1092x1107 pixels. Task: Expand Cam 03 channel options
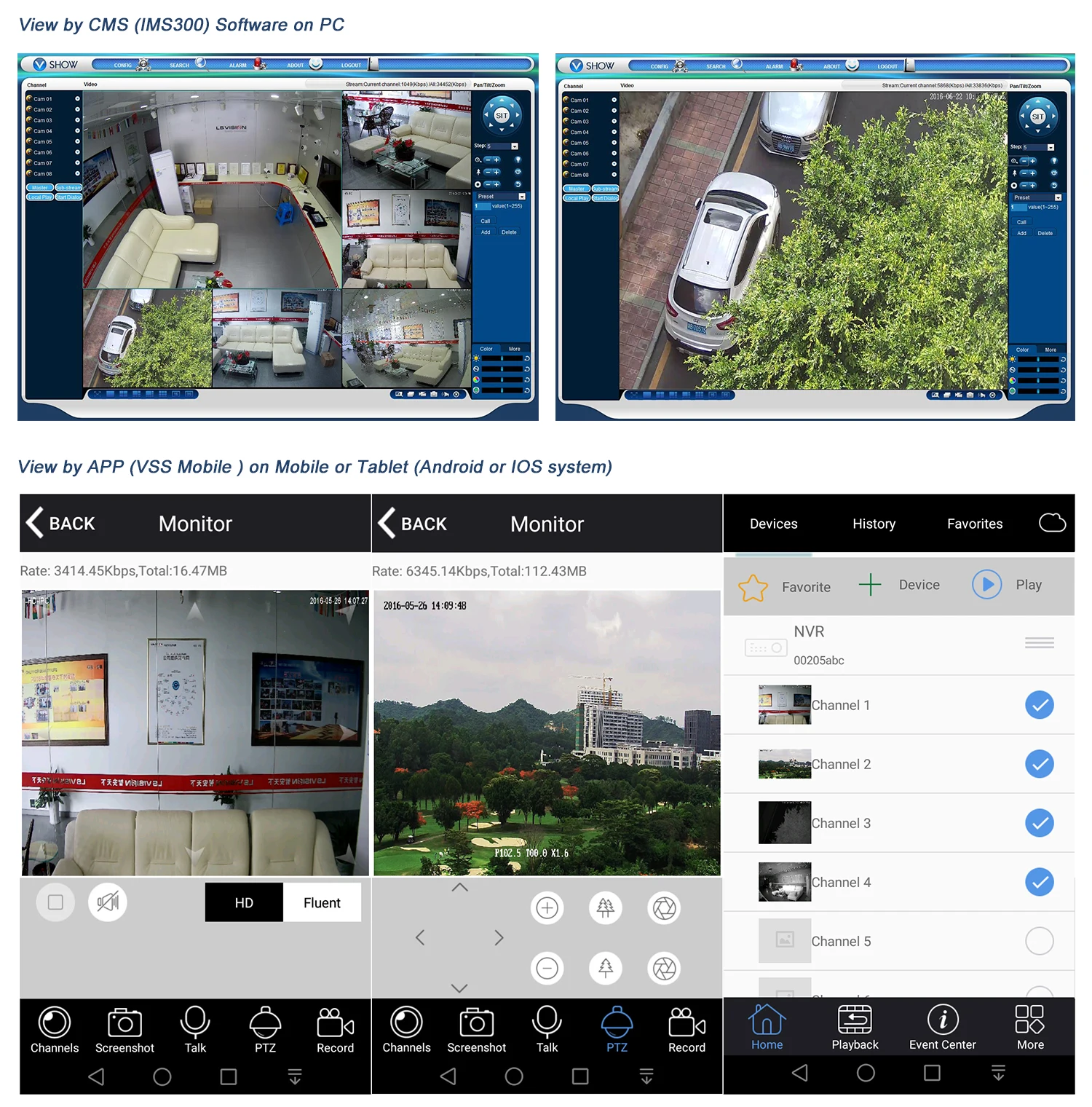point(77,119)
